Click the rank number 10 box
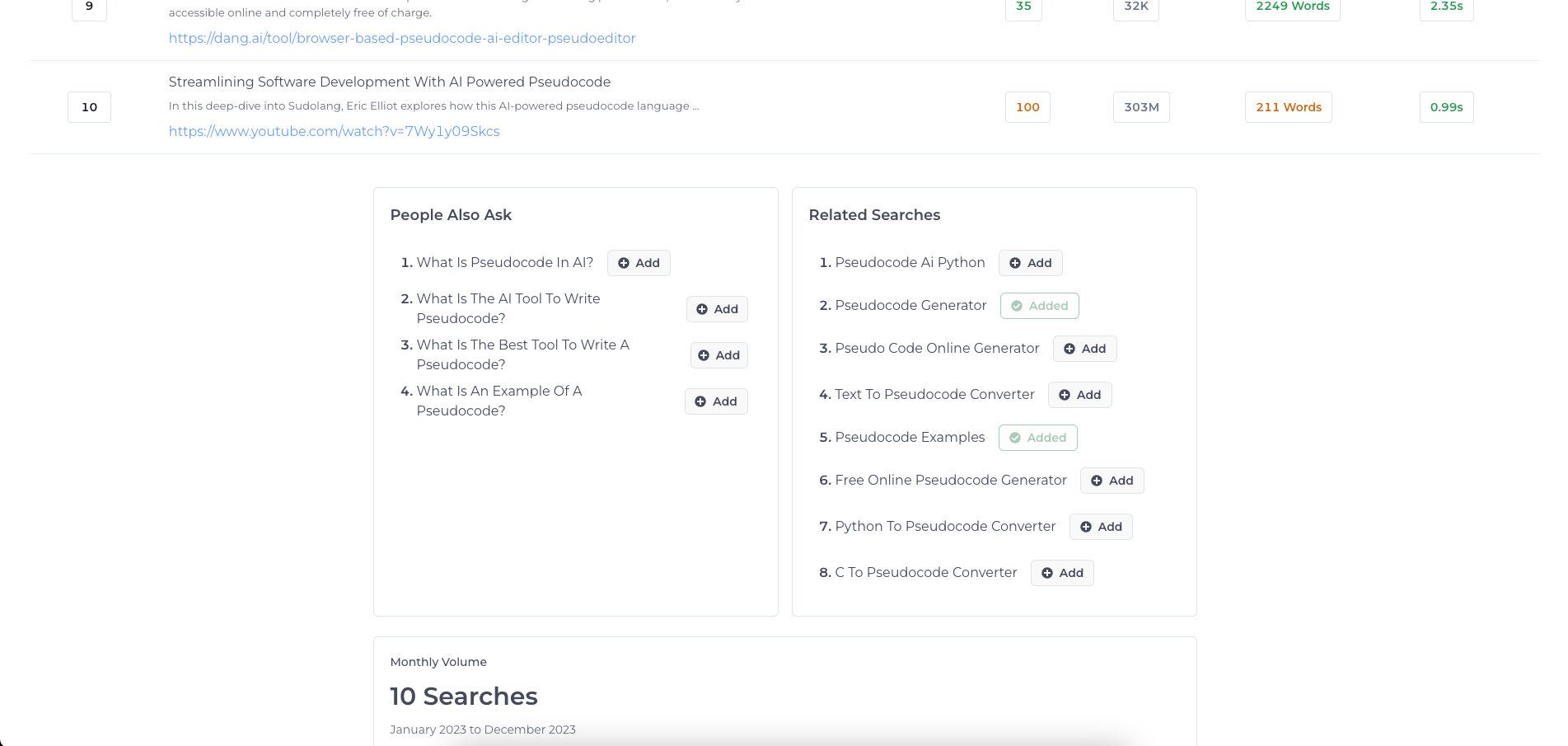This screenshot has height=746, width=1568. 89,107
